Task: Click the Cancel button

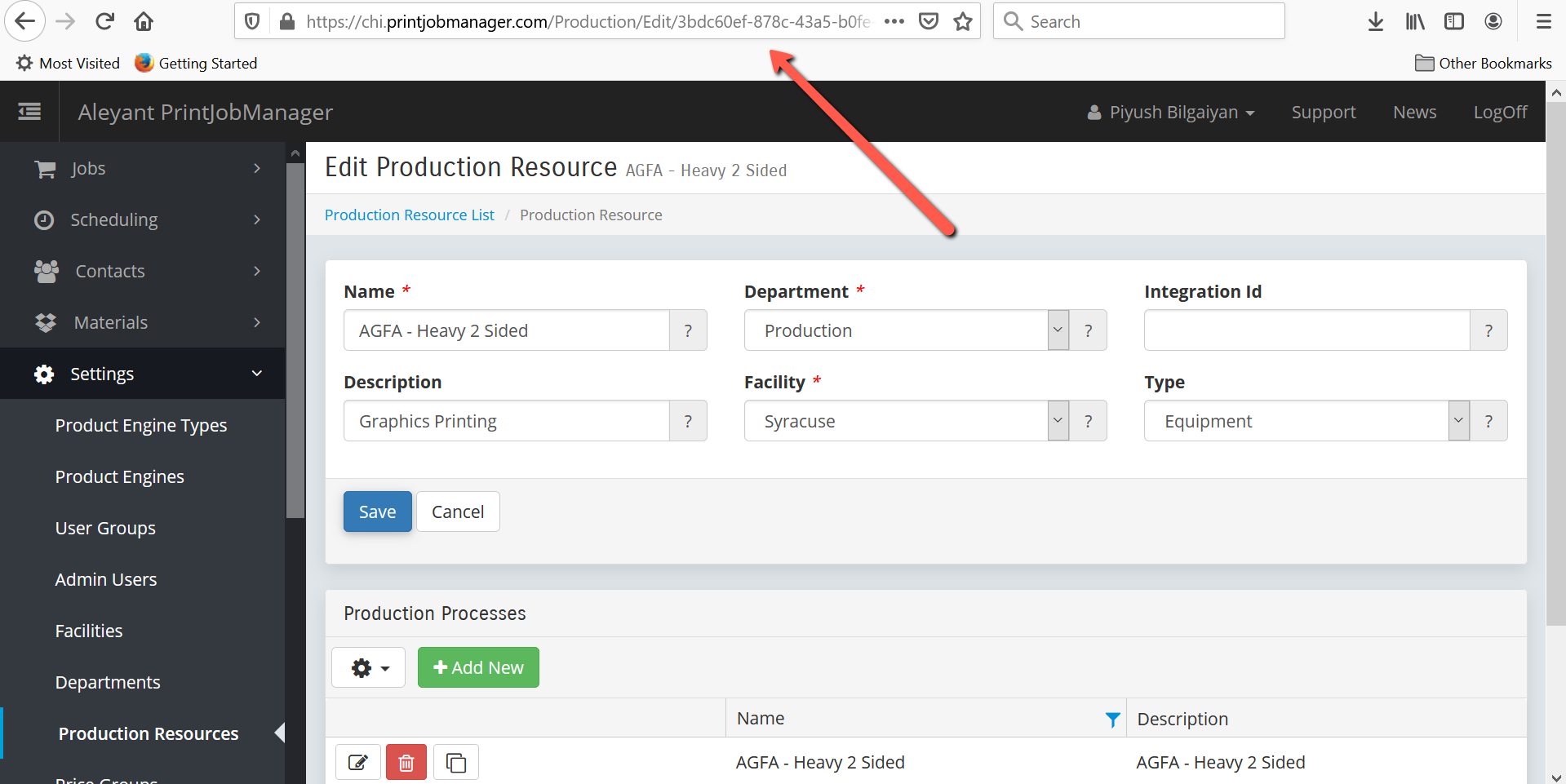Action: coord(458,512)
